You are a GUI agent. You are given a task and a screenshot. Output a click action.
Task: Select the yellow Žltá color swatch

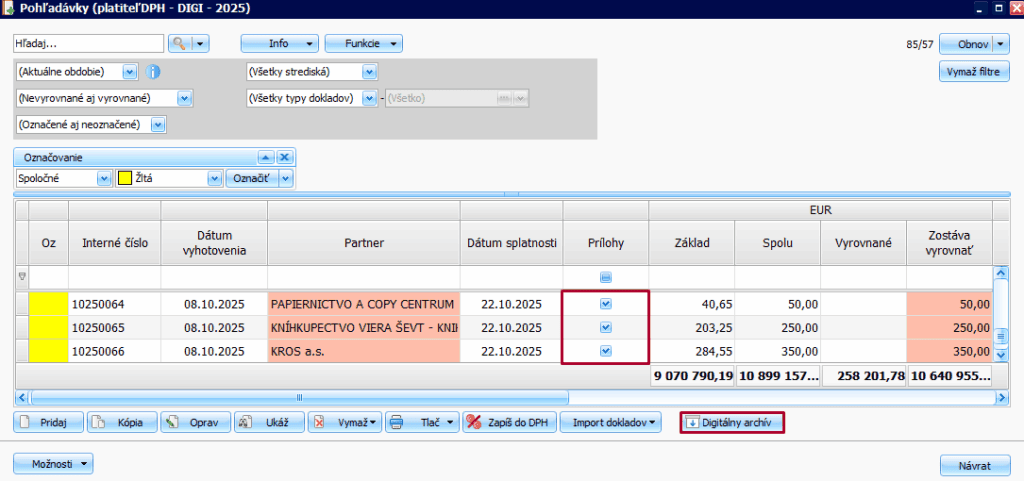[125, 178]
